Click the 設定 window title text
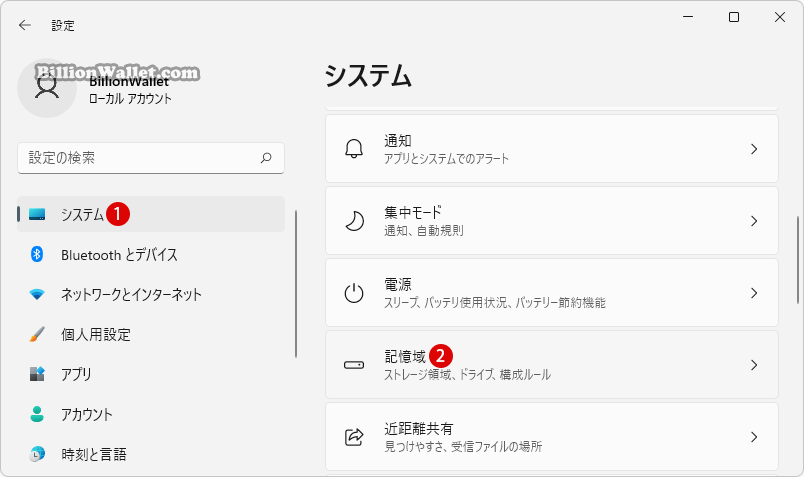The height and width of the screenshot is (477, 804). tap(63, 26)
